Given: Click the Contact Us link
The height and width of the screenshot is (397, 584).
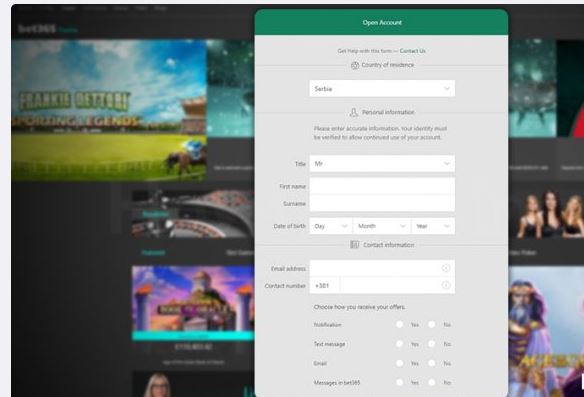Looking at the screenshot, I should point(413,51).
